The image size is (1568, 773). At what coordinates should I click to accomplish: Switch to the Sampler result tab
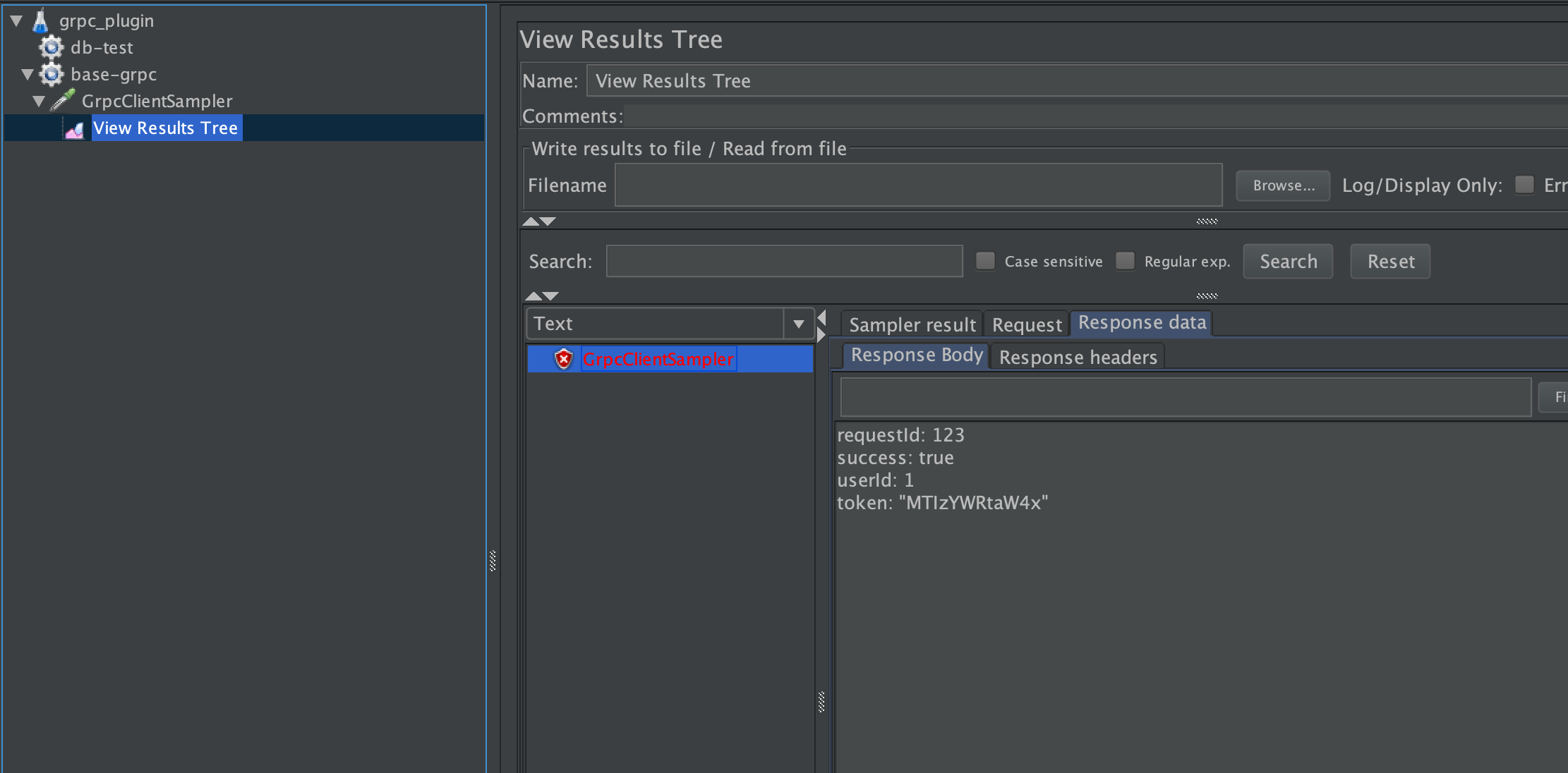tap(912, 324)
